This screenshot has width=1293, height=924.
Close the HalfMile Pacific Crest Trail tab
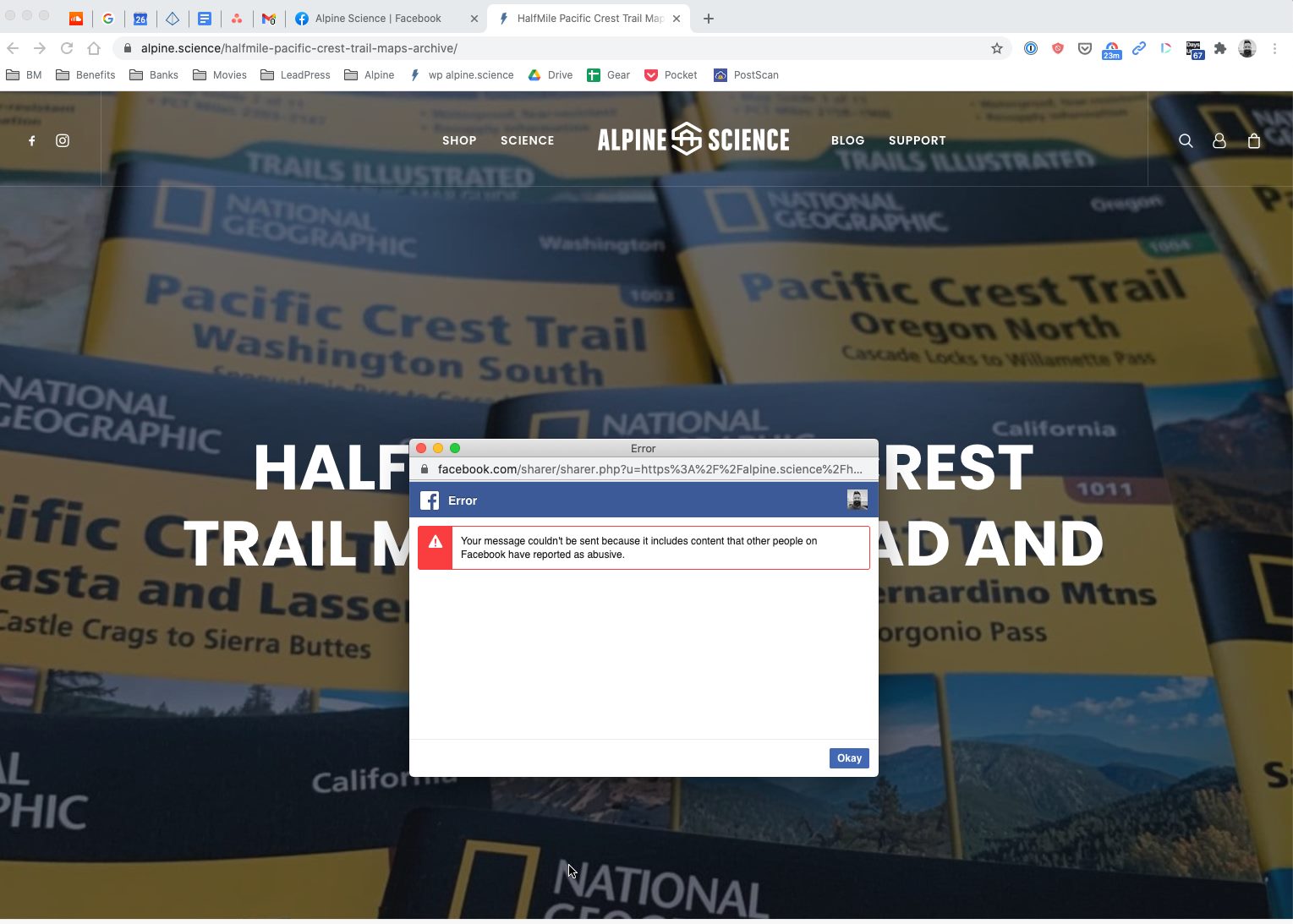tap(677, 19)
